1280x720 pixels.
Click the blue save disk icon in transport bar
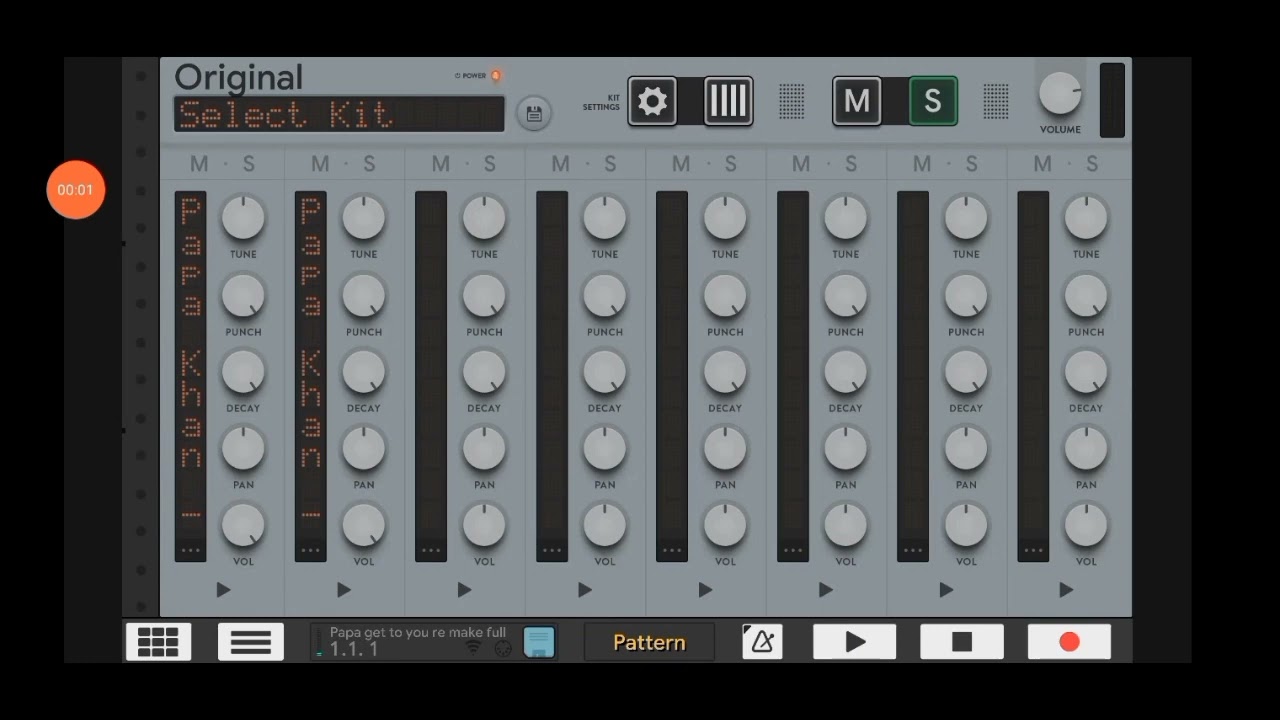539,642
